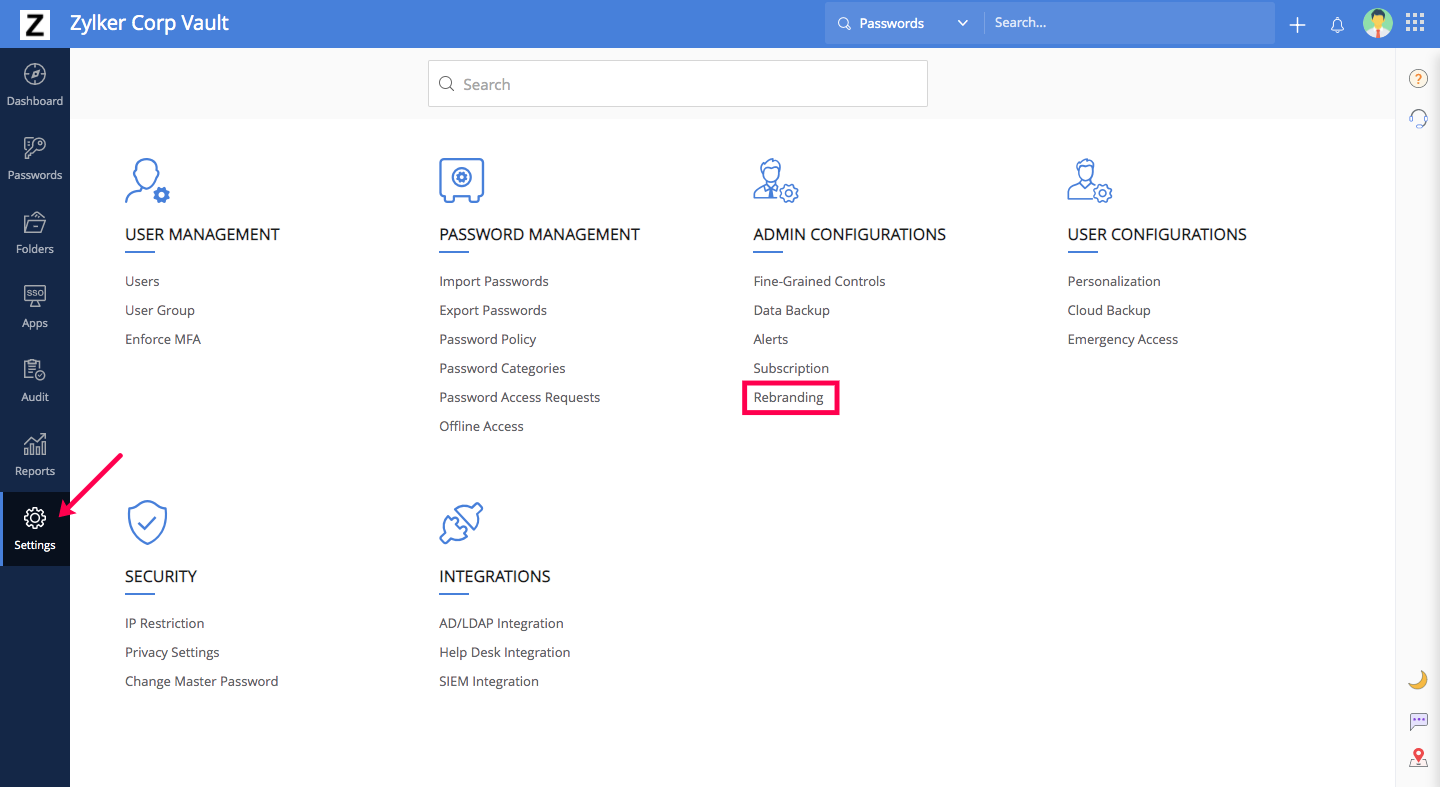1440x787 pixels.
Task: Go to Passwords in the sidebar
Action: (x=35, y=159)
